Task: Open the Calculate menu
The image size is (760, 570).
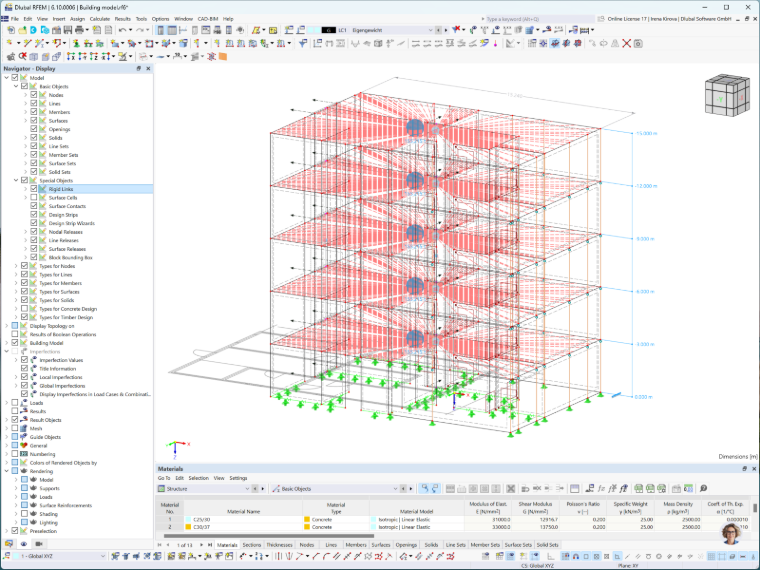Action: 100,19
